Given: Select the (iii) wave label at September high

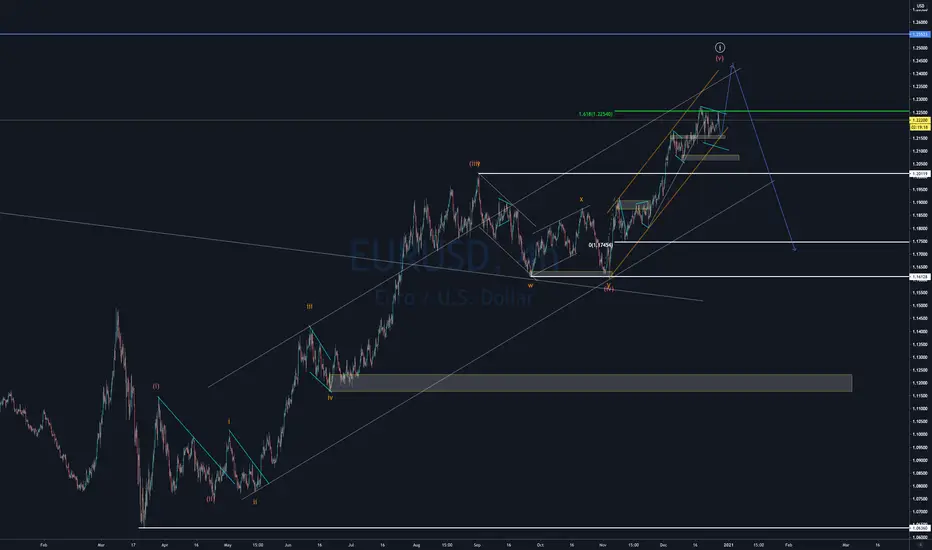Looking at the screenshot, I should [474, 164].
